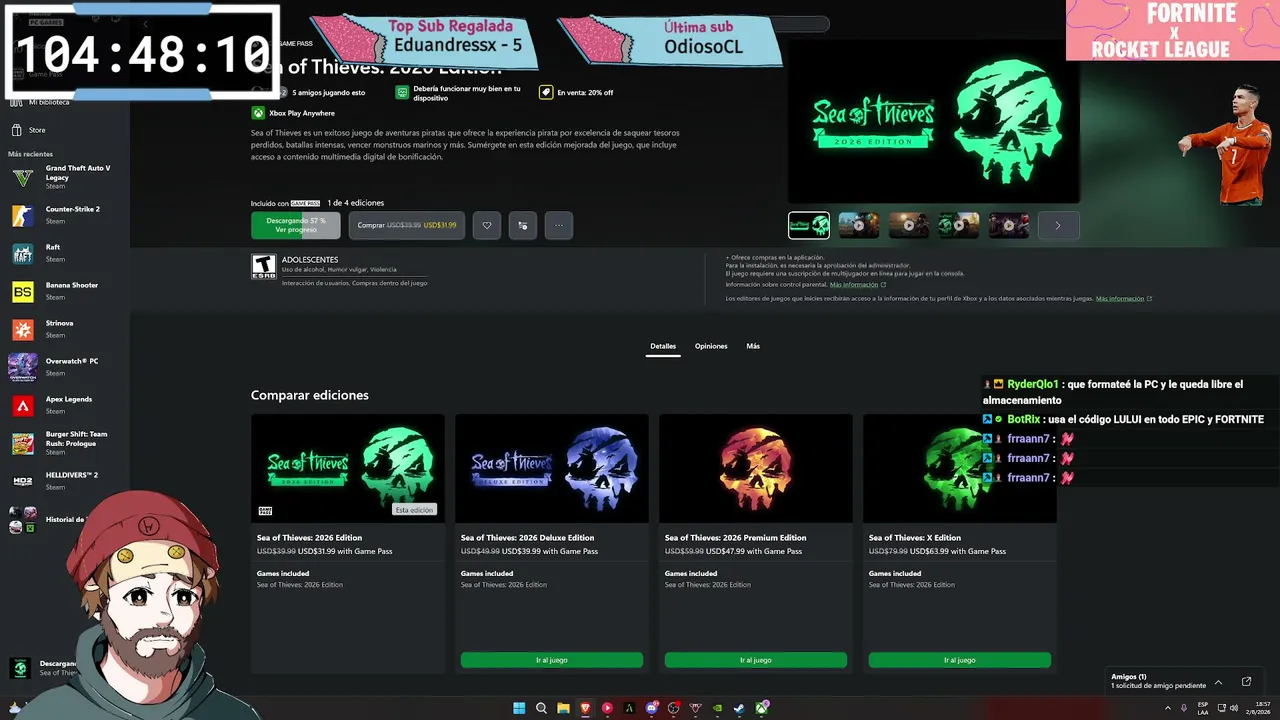
Task: Play the fifth media gallery video thumbnail
Action: point(1009,225)
